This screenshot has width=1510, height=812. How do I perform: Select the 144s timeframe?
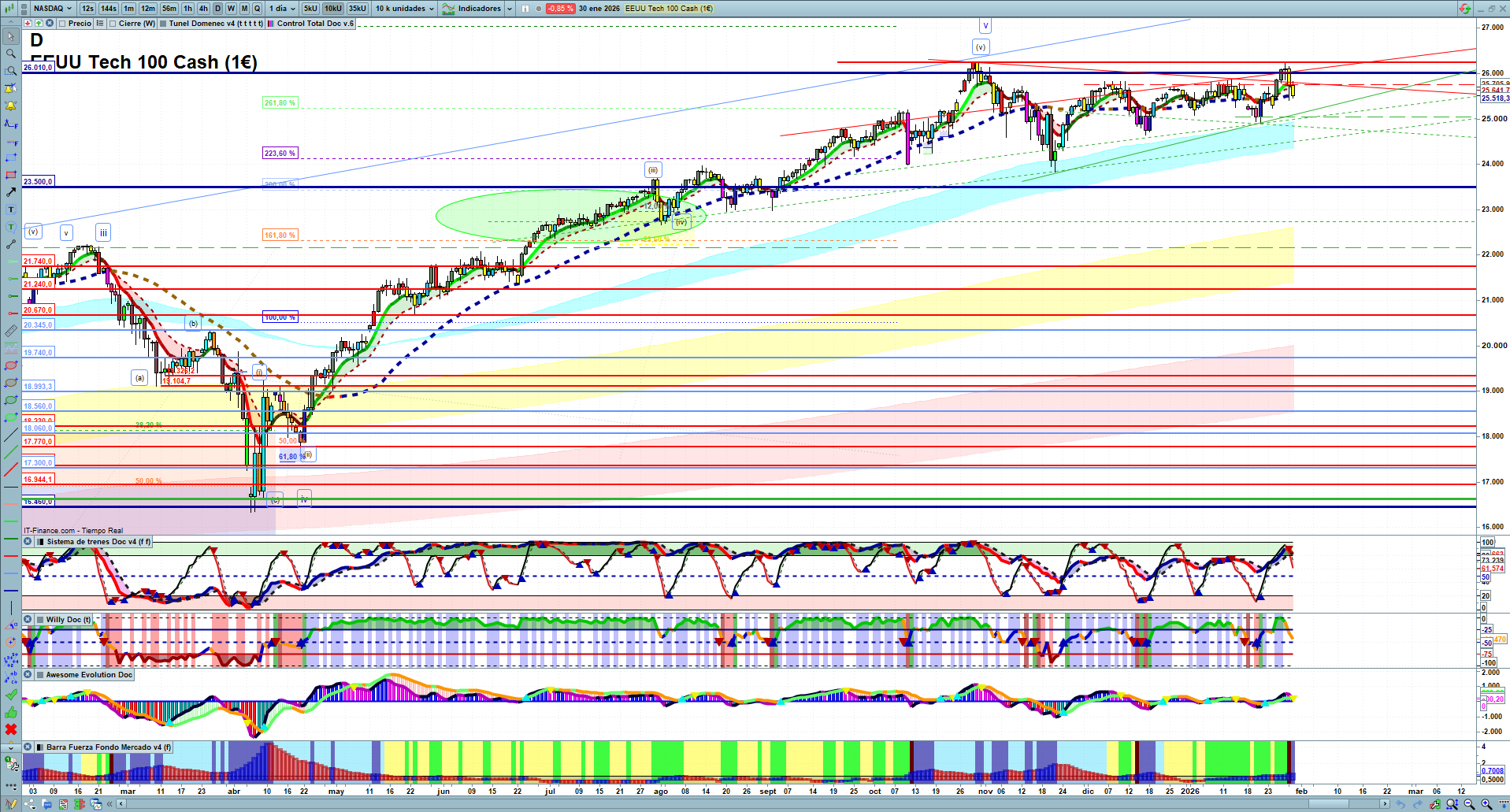109,9
